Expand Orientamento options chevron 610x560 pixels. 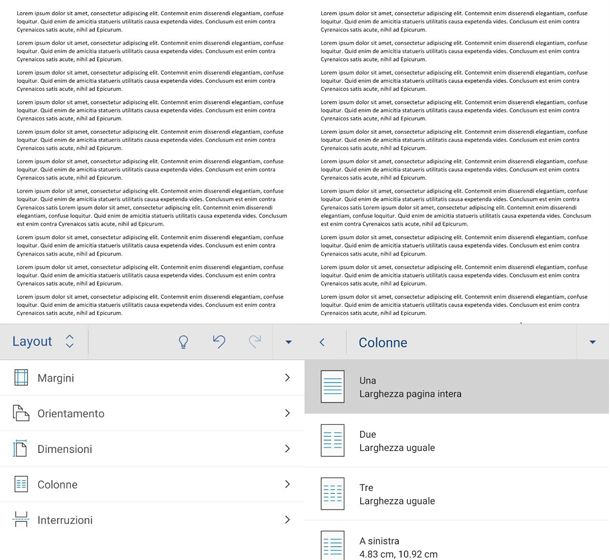pos(287,413)
